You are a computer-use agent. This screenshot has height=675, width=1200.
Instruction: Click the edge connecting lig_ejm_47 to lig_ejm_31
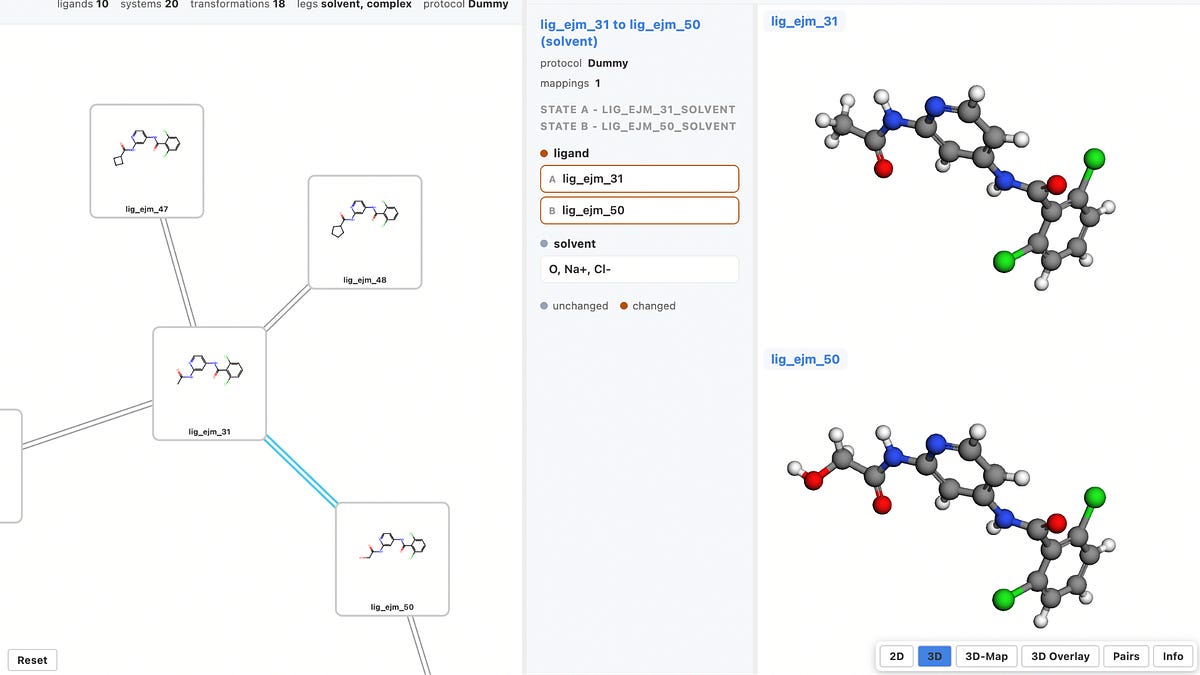pos(178,272)
